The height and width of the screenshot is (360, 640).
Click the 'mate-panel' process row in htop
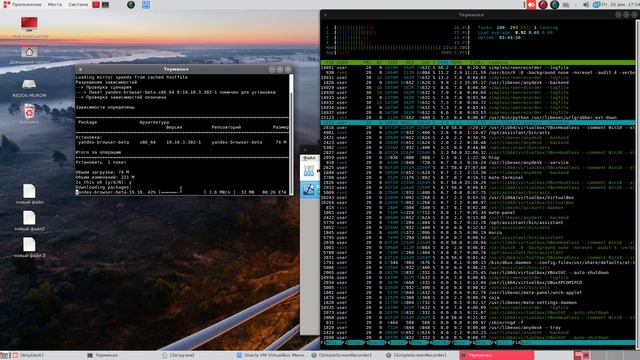coord(478,213)
